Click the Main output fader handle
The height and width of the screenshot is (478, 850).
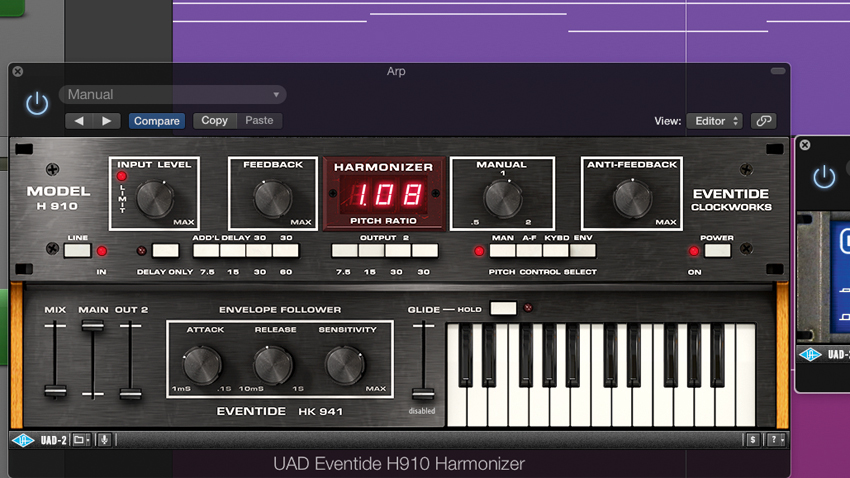point(93,326)
